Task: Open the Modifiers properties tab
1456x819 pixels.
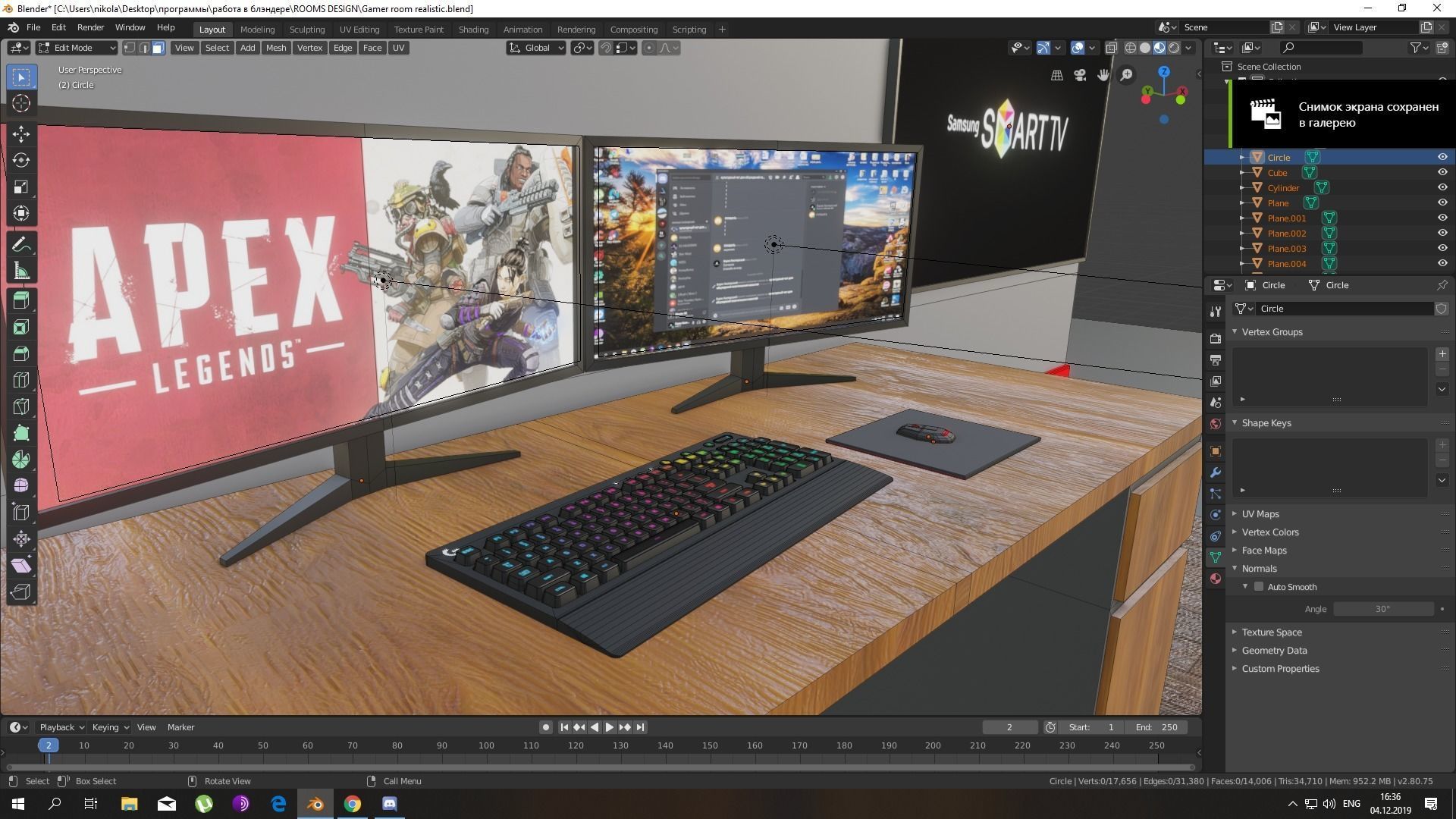Action: tap(1216, 472)
